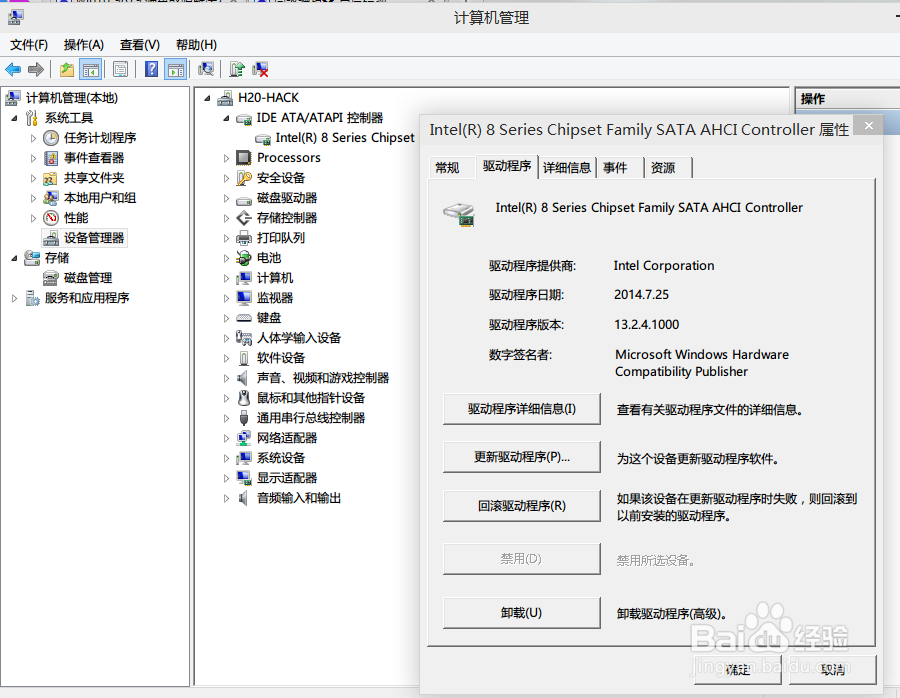Viewport: 900px width, 698px height.
Task: Select the Processors device category
Action: point(288,157)
